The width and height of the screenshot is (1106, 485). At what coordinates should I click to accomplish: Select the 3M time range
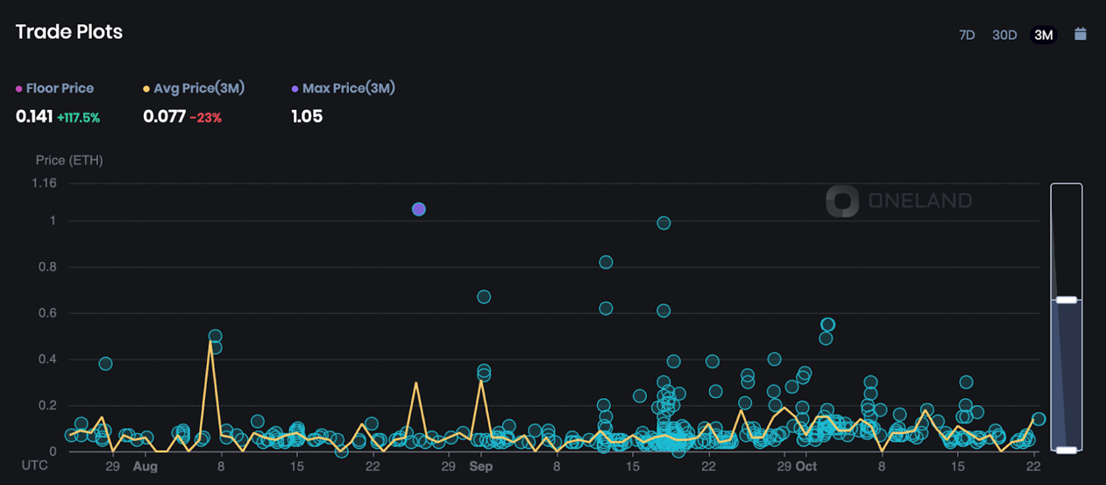tap(1043, 35)
